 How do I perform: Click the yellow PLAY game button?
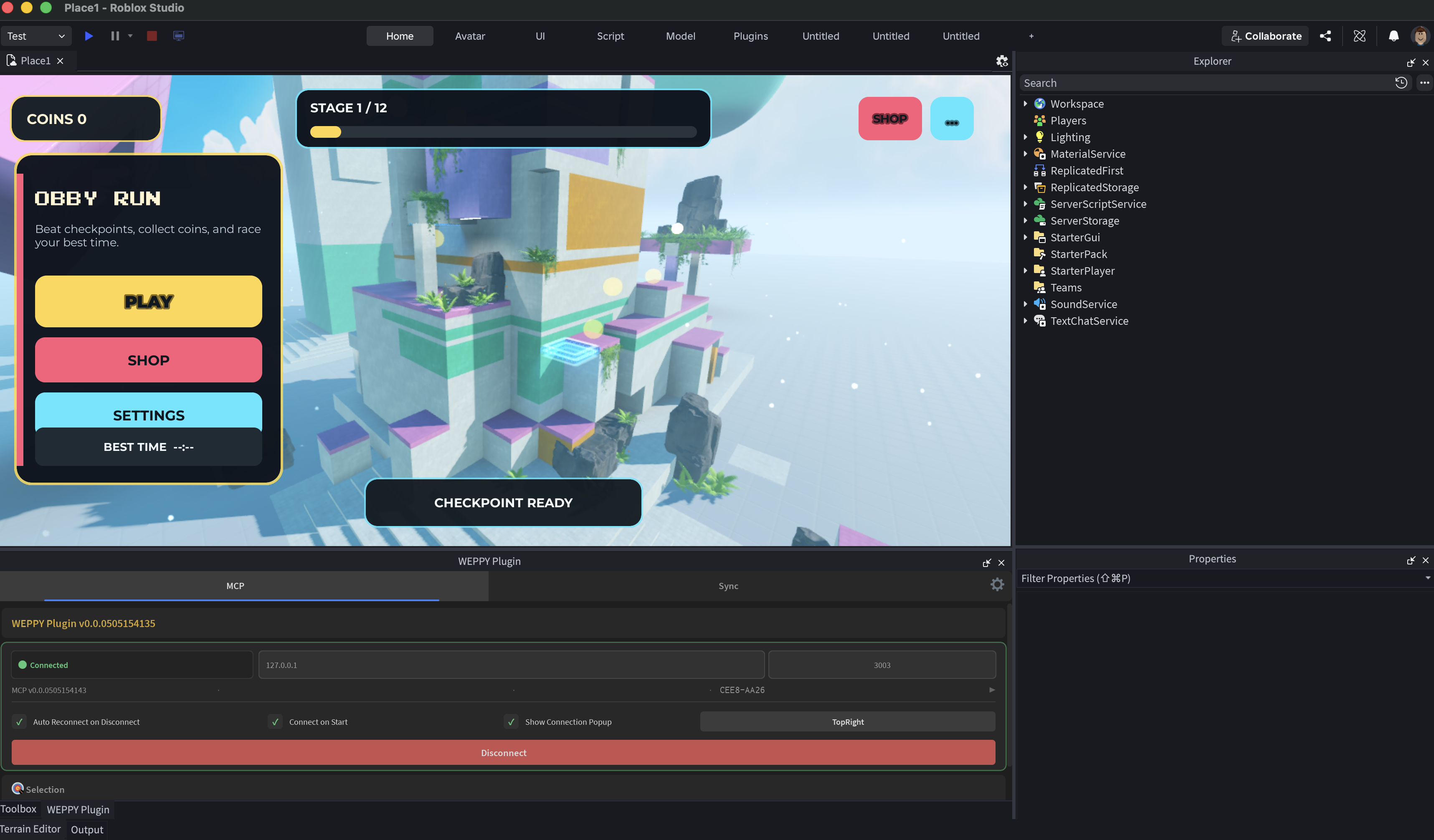[x=149, y=301]
